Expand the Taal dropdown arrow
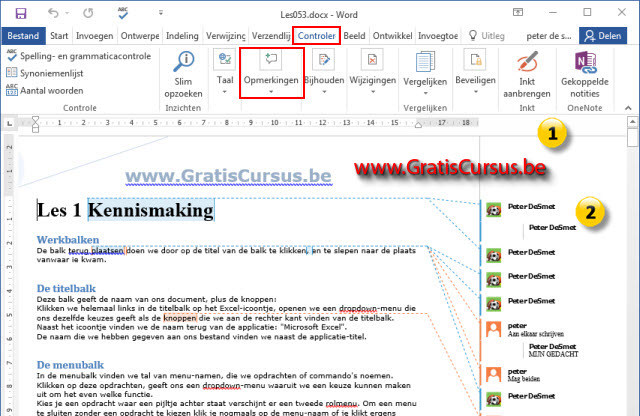The height and width of the screenshot is (416, 640). click(x=224, y=92)
